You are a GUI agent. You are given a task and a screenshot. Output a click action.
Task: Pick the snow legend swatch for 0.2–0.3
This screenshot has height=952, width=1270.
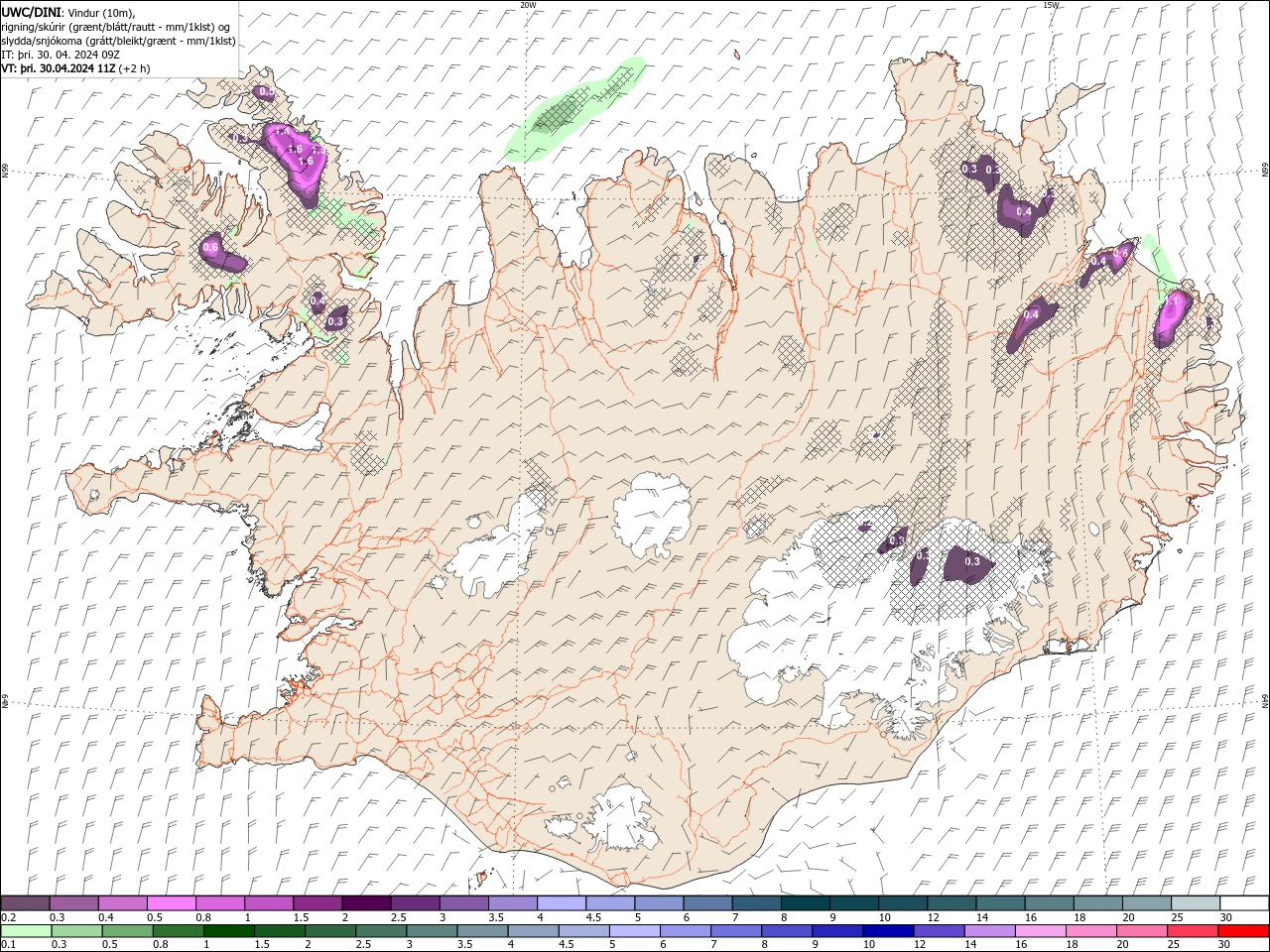25,903
